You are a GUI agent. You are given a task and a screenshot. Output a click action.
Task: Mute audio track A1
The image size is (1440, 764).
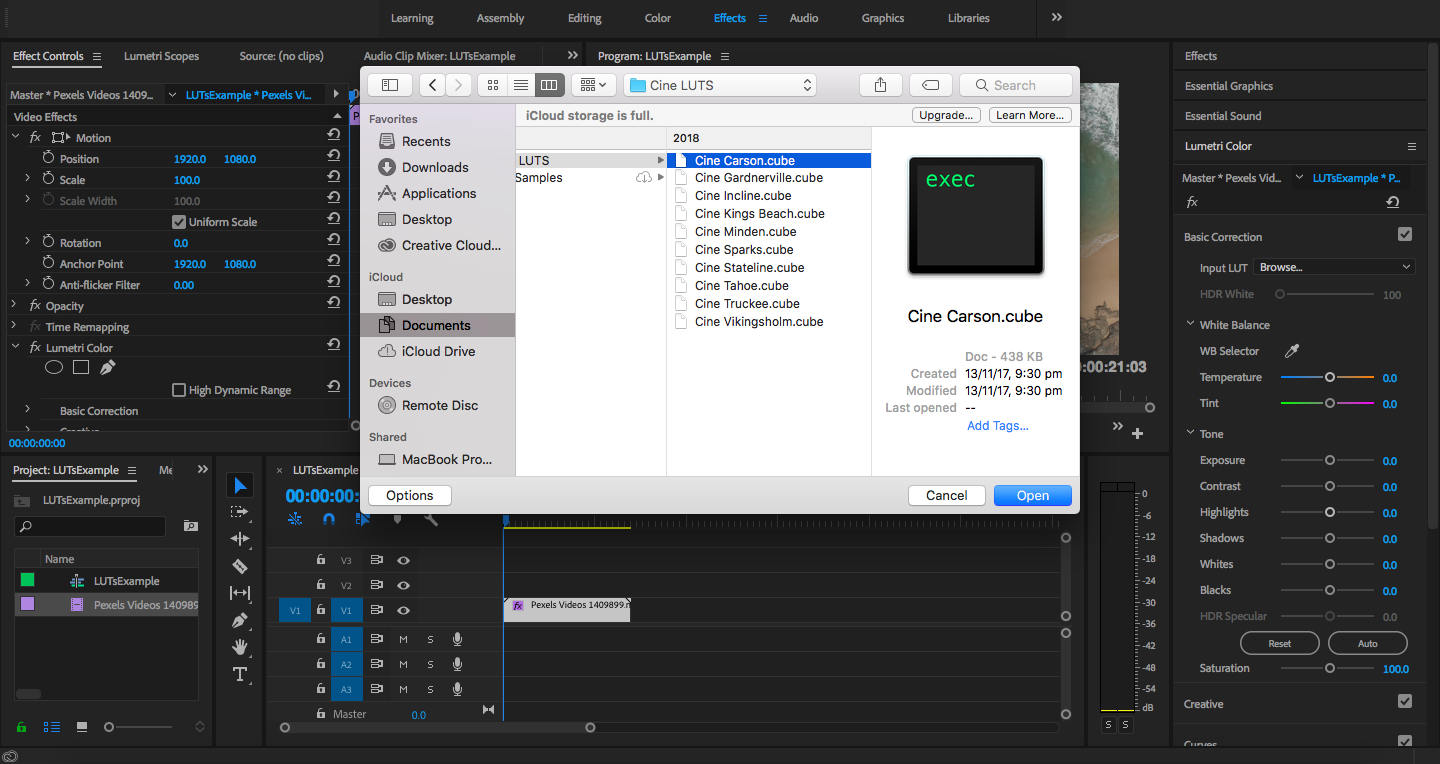point(404,638)
